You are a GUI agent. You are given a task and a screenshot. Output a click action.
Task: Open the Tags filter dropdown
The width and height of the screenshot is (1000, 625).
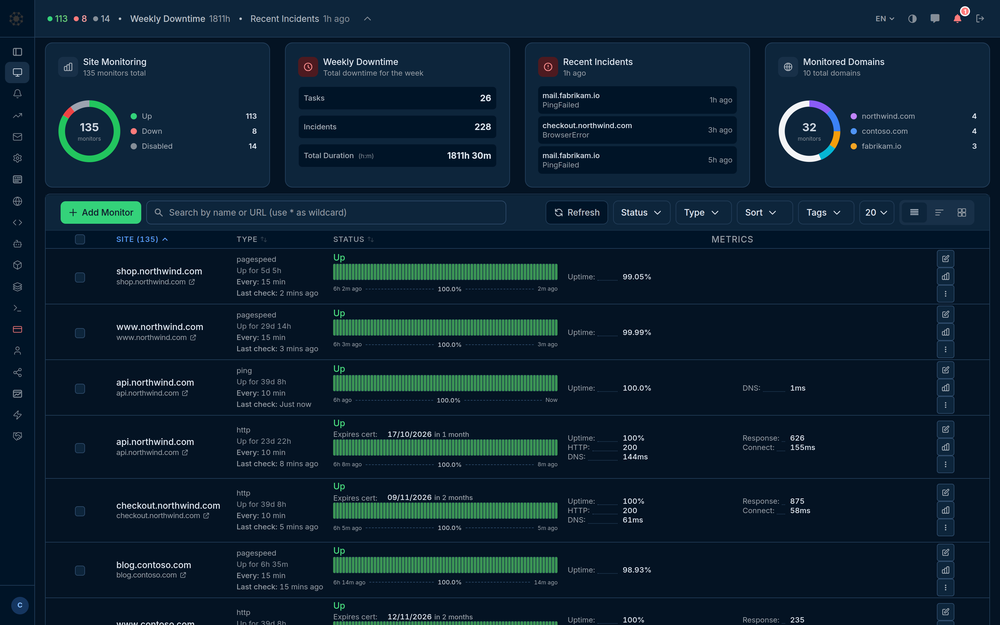point(825,212)
